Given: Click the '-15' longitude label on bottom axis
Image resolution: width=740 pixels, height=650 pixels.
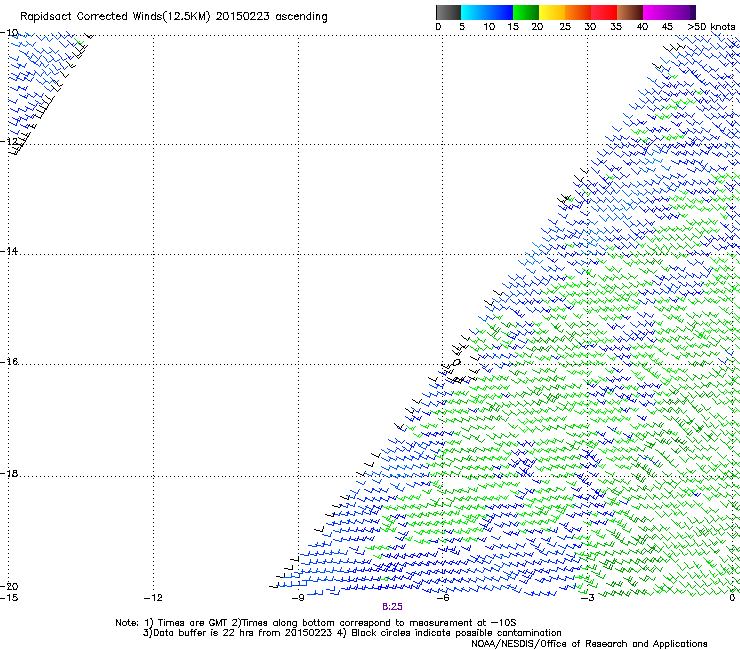Looking at the screenshot, I should coord(9,598).
